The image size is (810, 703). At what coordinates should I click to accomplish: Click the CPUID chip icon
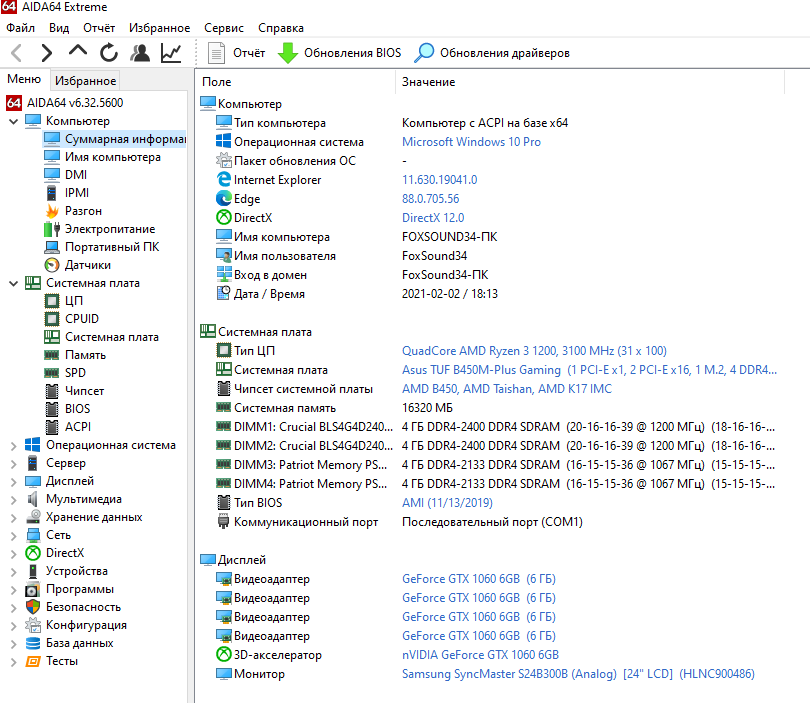point(52,319)
